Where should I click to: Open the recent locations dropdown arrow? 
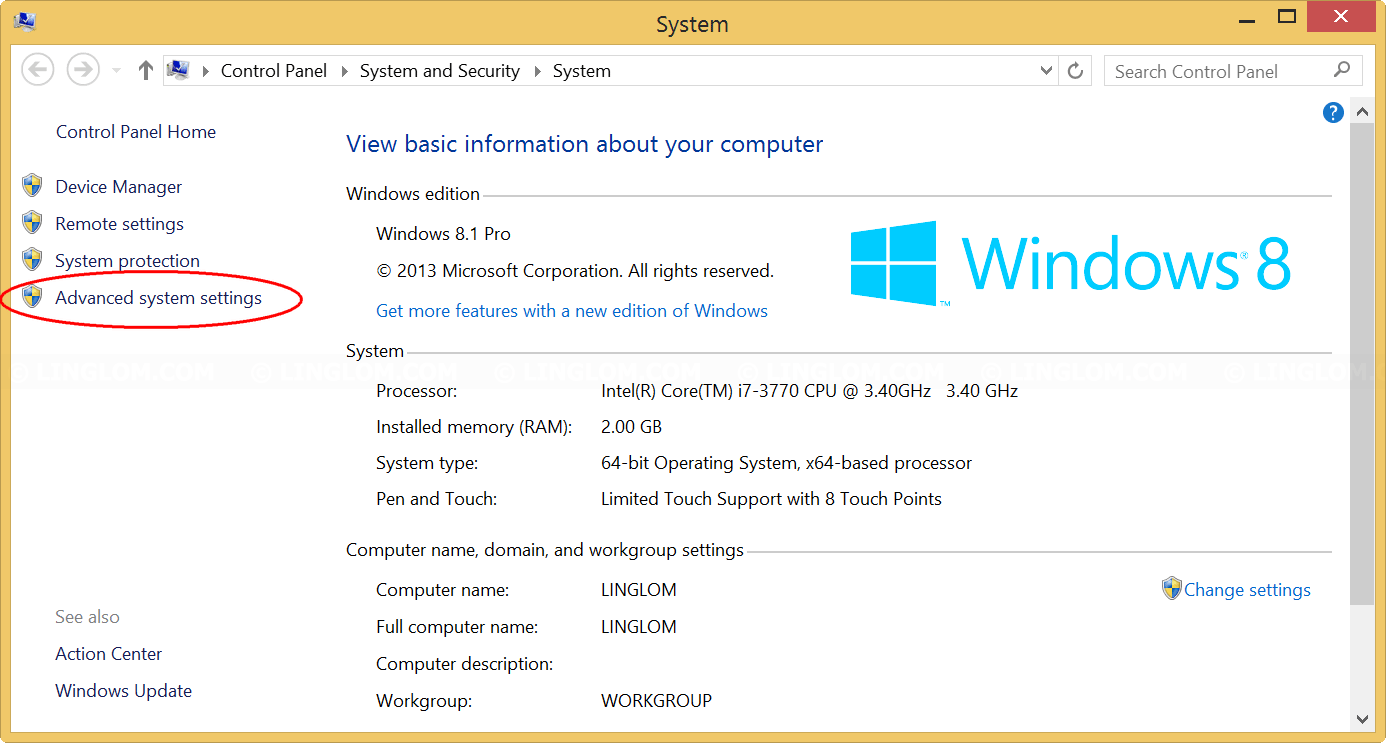(x=116, y=71)
